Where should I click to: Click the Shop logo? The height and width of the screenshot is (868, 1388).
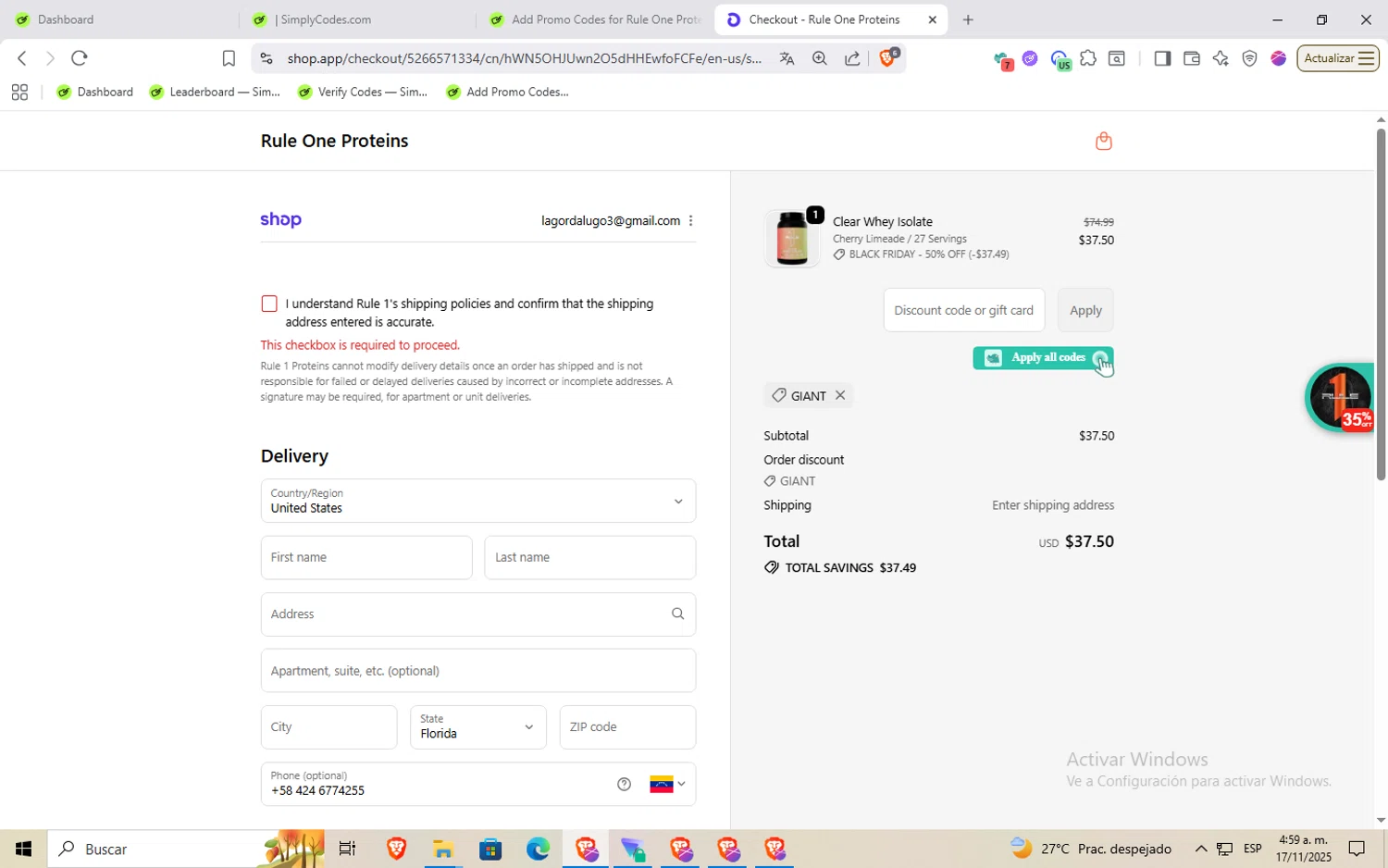tap(280, 219)
